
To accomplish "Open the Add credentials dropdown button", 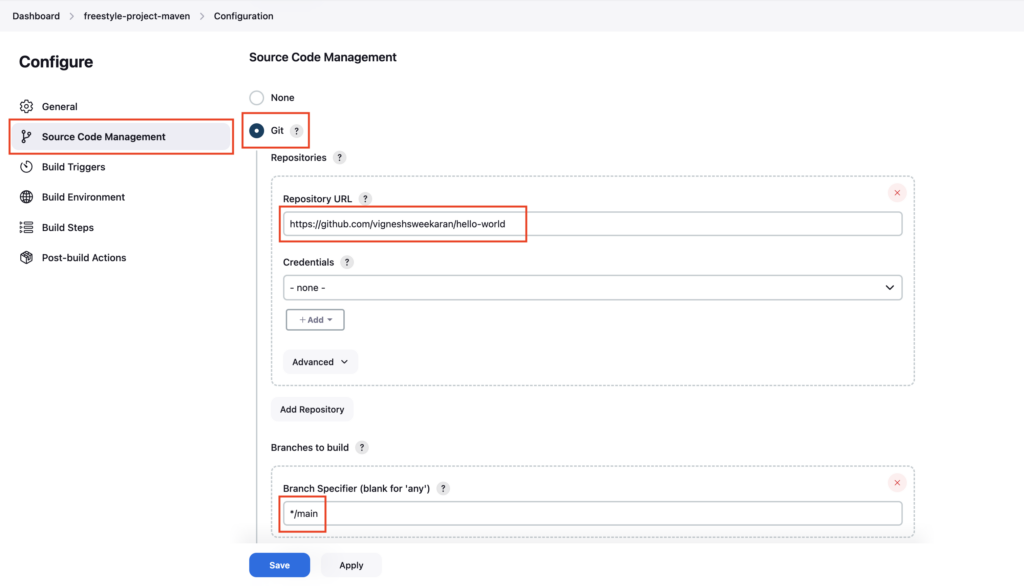I will (x=315, y=319).
